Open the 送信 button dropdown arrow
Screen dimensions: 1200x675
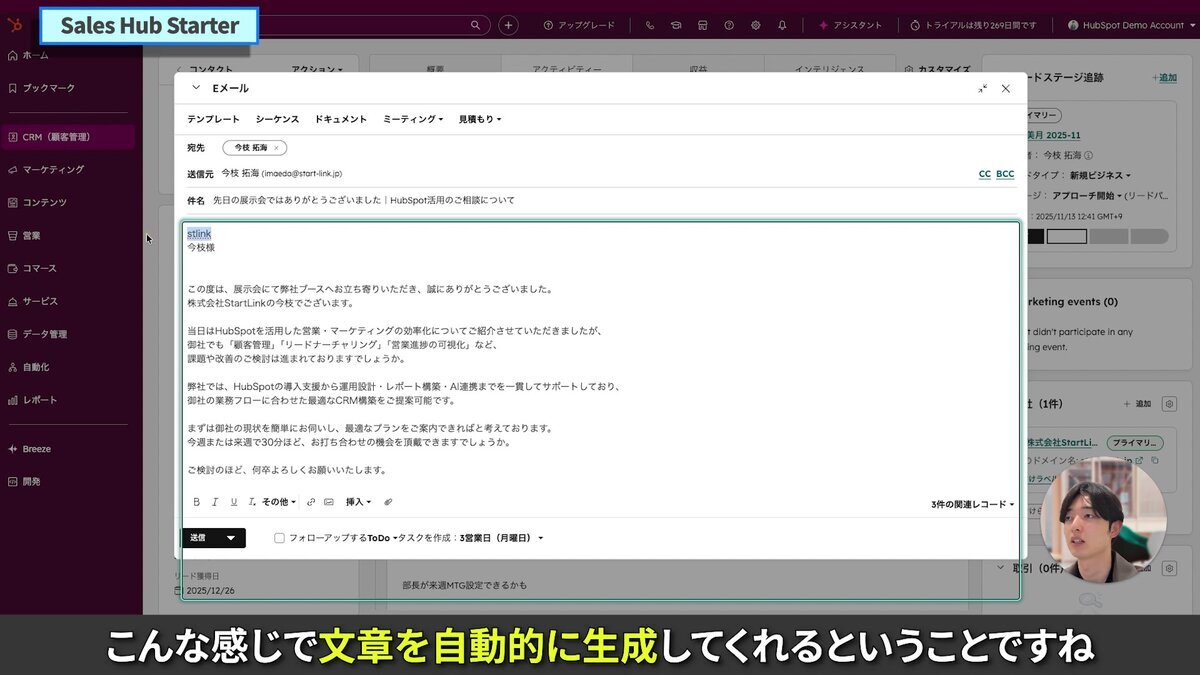[x=230, y=537]
